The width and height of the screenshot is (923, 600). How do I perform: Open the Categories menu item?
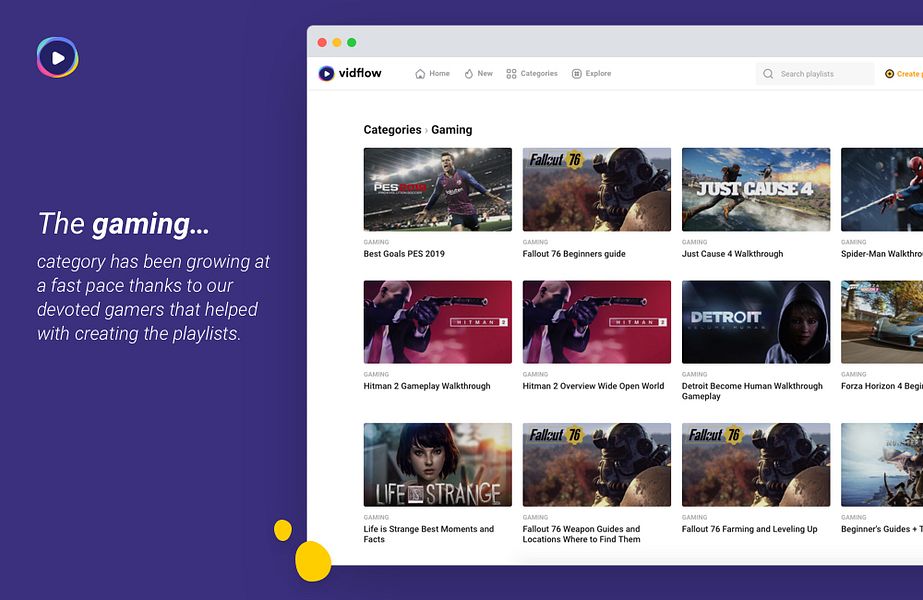(x=532, y=74)
